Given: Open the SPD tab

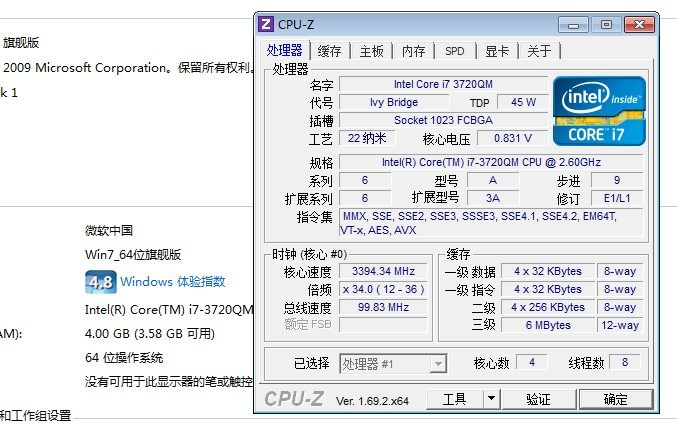Looking at the screenshot, I should (455, 51).
